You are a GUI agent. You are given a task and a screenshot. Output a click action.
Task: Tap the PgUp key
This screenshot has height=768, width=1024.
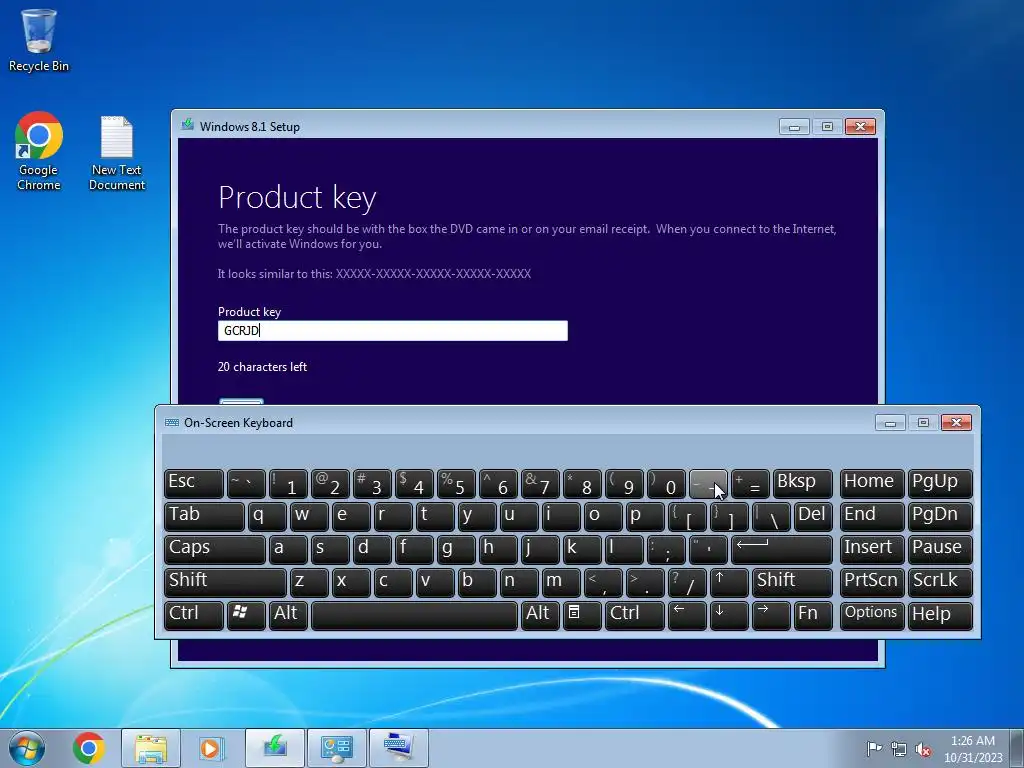click(x=940, y=483)
